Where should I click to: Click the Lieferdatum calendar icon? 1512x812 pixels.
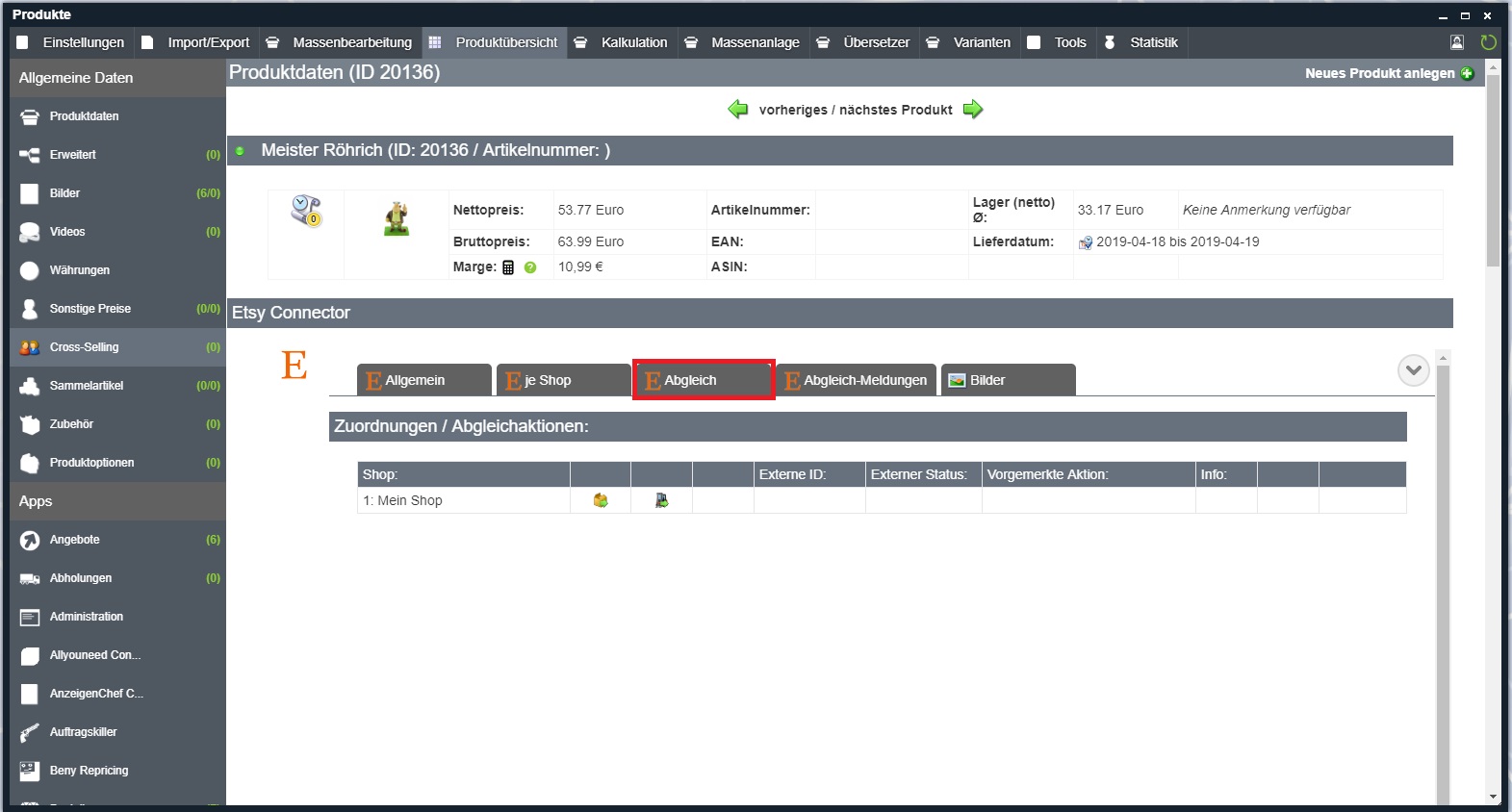tap(1085, 242)
